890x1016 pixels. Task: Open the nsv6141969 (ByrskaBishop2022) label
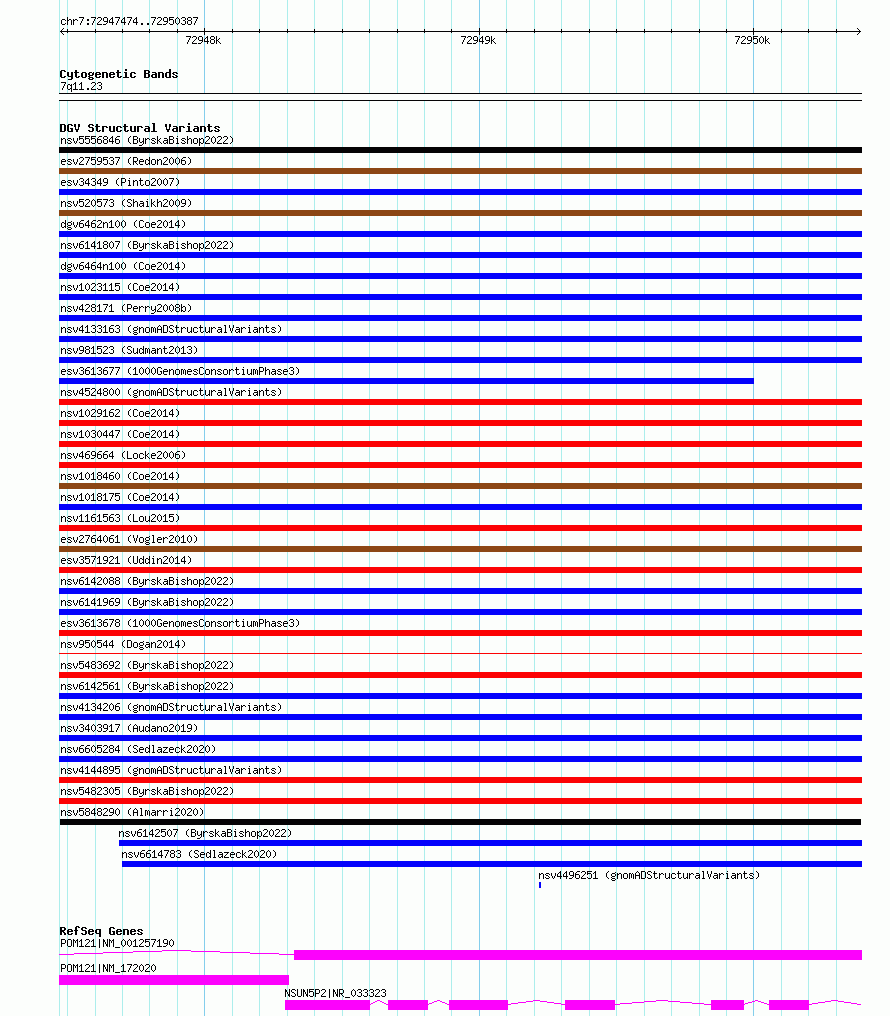(147, 602)
